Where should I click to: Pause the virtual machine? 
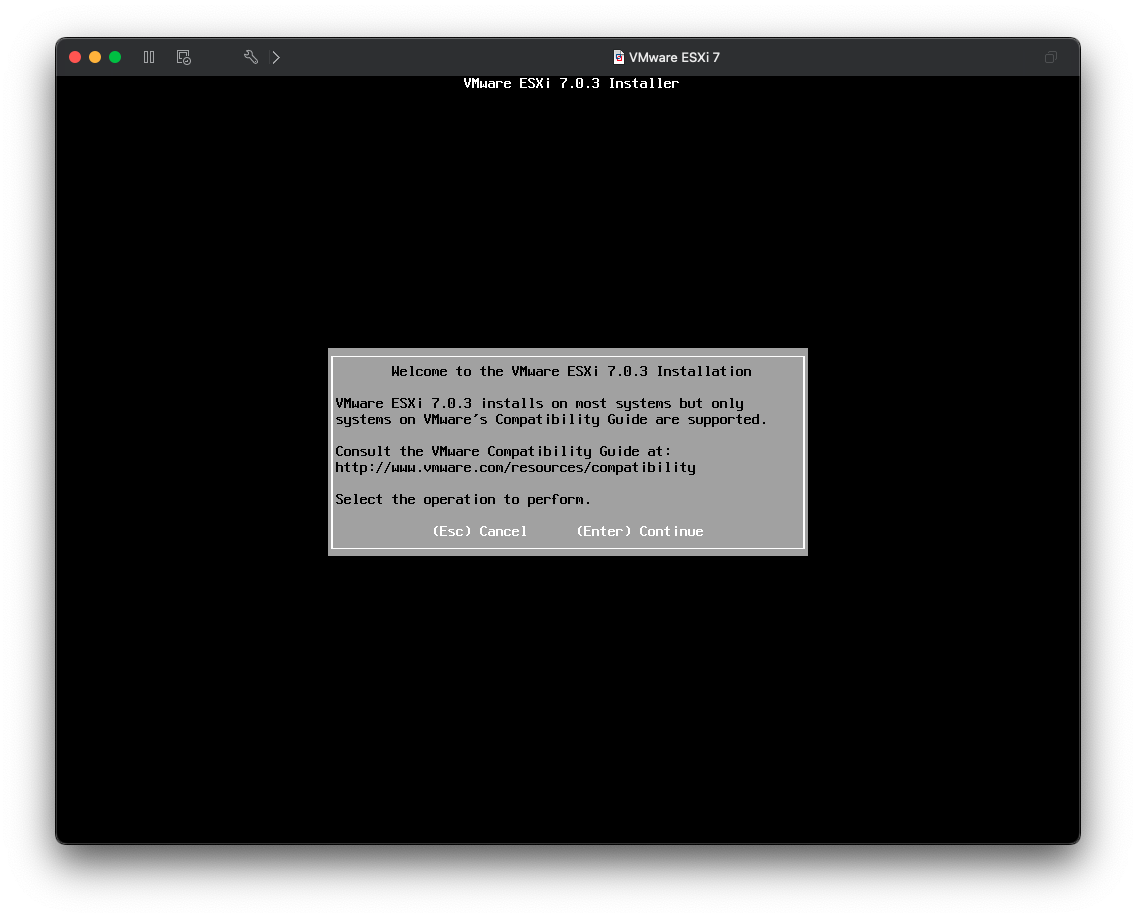point(149,57)
